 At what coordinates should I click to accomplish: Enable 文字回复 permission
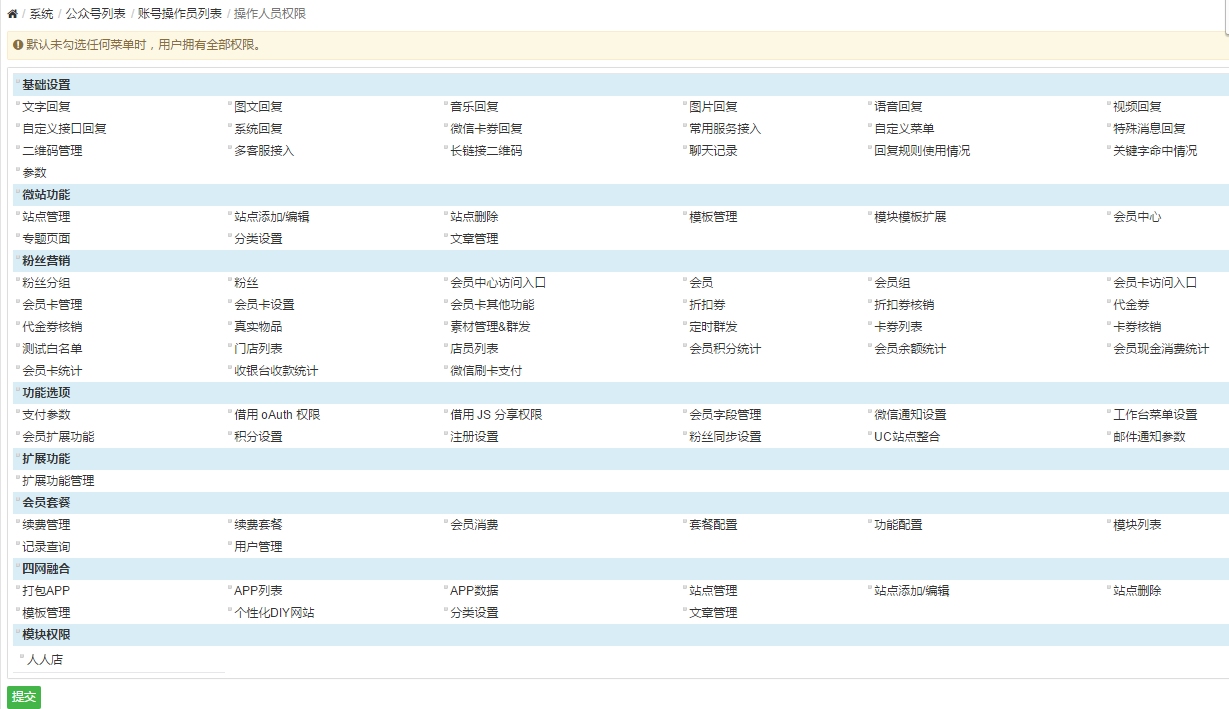click(18, 104)
